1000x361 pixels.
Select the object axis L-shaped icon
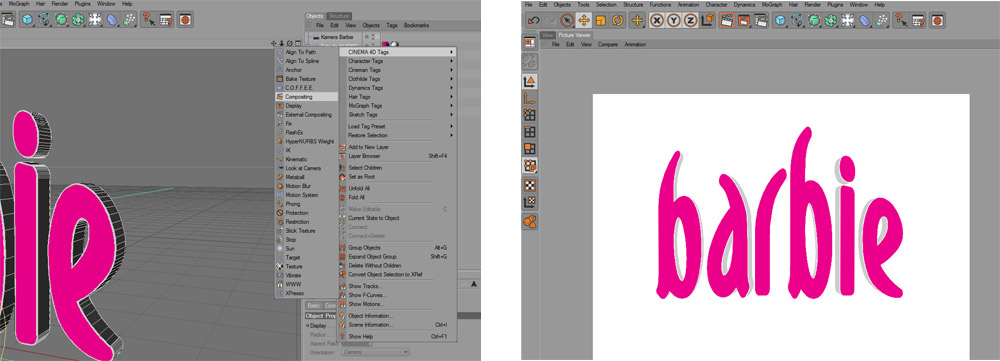click(x=529, y=98)
